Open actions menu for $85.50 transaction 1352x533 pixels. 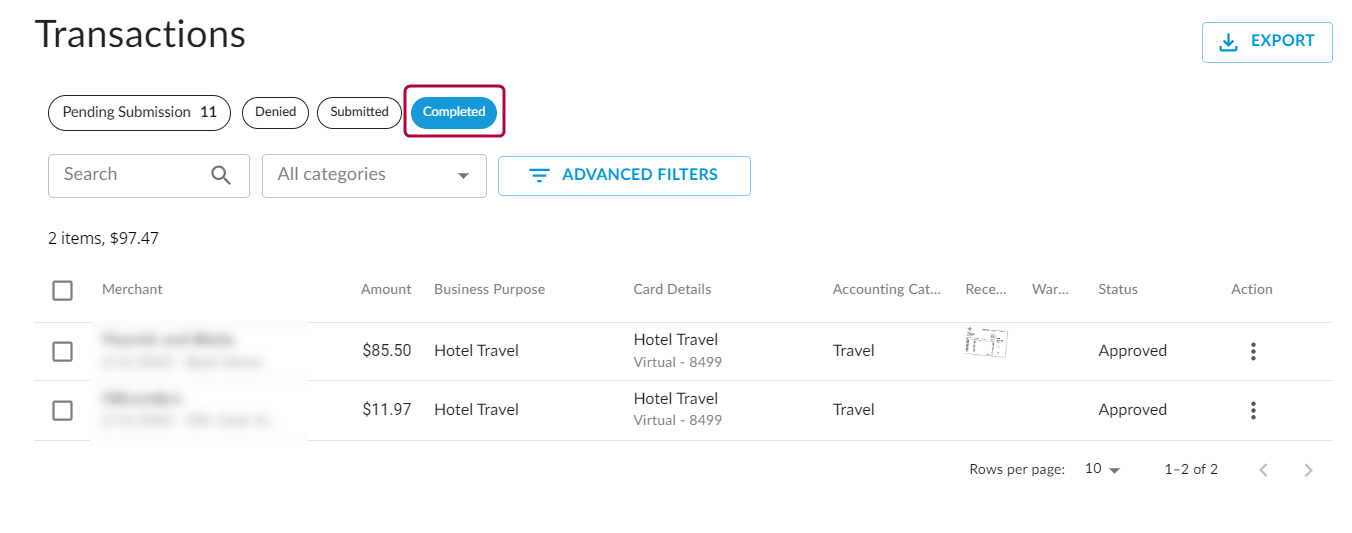click(1252, 351)
